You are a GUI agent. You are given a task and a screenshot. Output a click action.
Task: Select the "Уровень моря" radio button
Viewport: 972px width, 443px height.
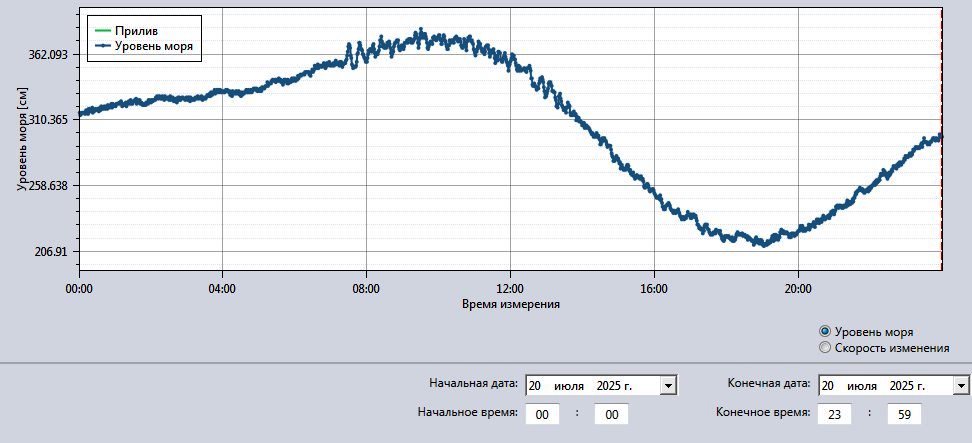pos(825,332)
